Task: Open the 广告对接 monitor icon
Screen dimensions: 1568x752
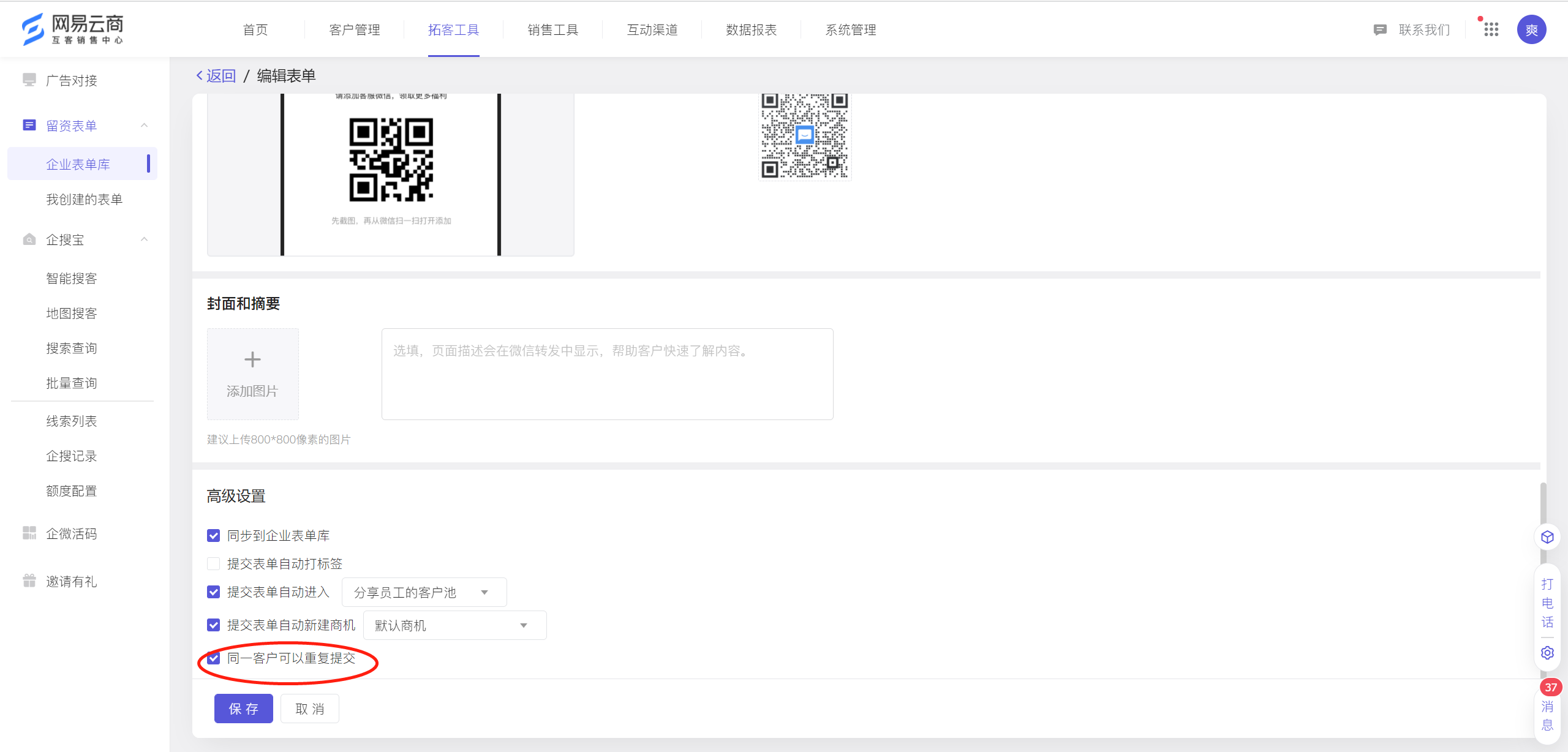Action: pos(29,80)
